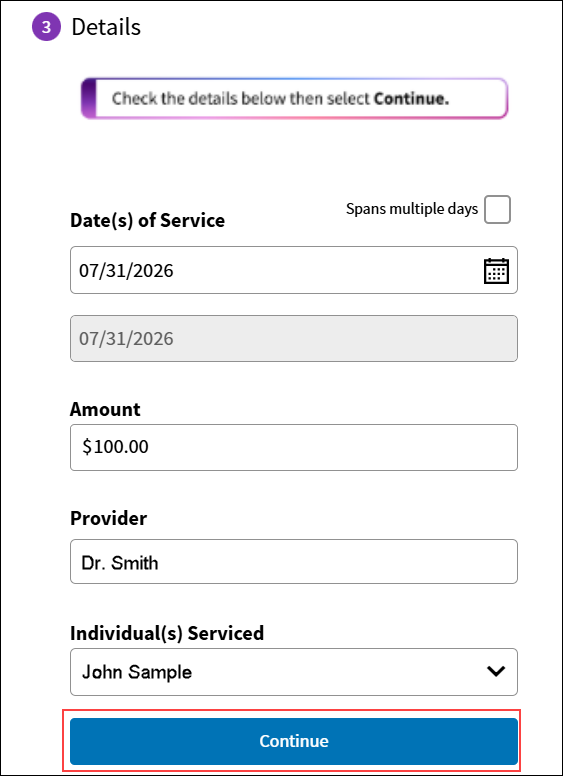Enable the Spans multiple days checkbox

tap(497, 209)
